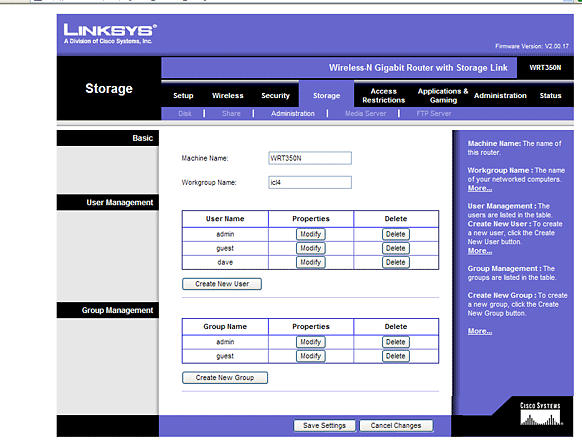Click Create New Group button
Viewport: 582px width, 441px height.
pos(225,378)
